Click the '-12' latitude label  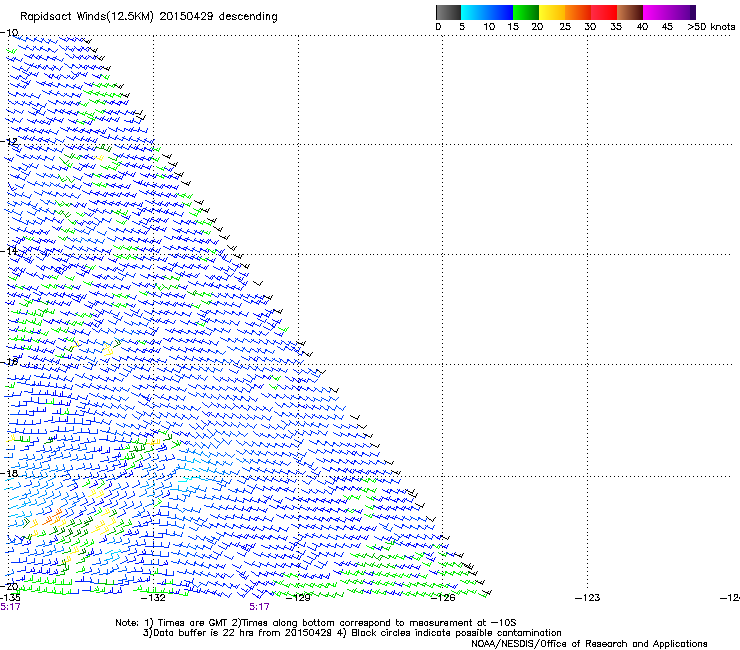(x=9, y=142)
